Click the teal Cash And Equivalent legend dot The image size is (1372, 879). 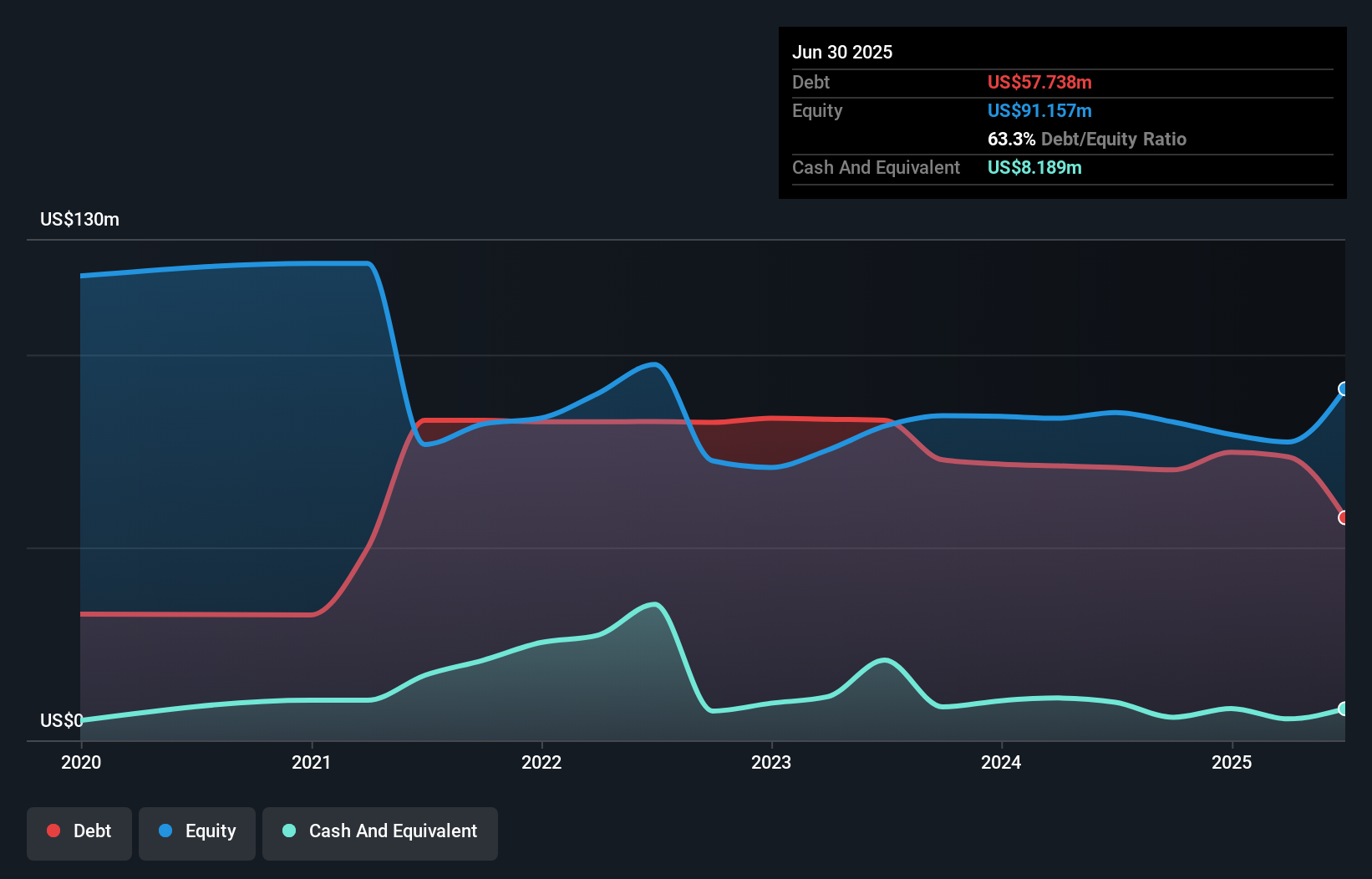pyautogui.click(x=289, y=831)
